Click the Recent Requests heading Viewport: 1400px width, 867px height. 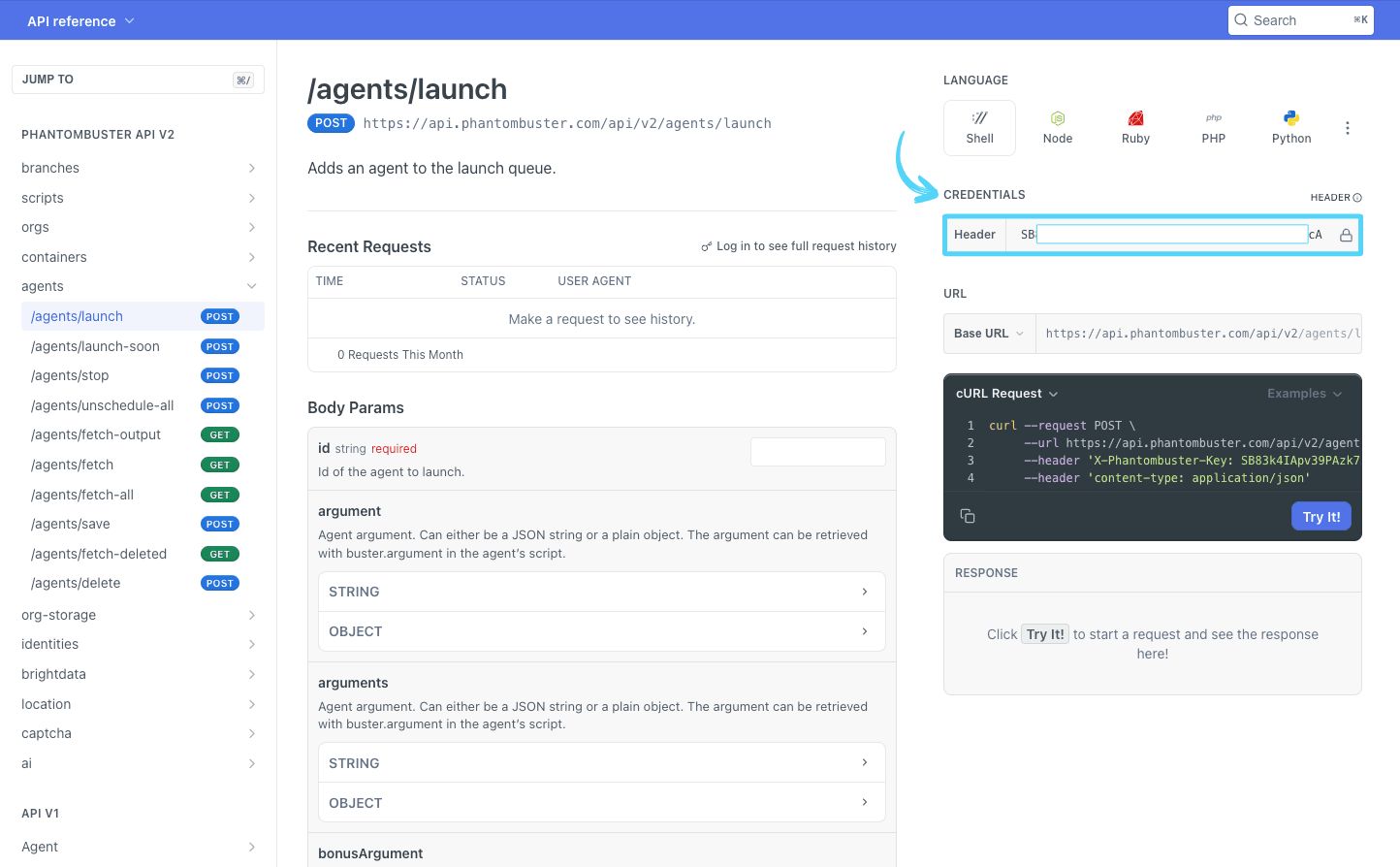[369, 246]
